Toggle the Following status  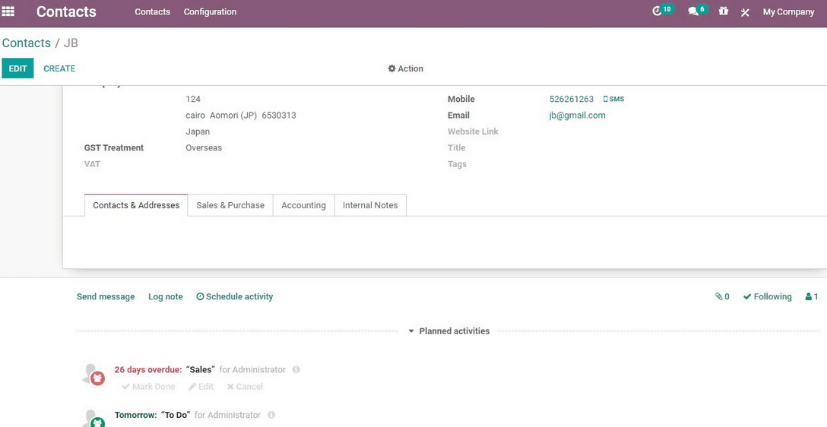767,297
